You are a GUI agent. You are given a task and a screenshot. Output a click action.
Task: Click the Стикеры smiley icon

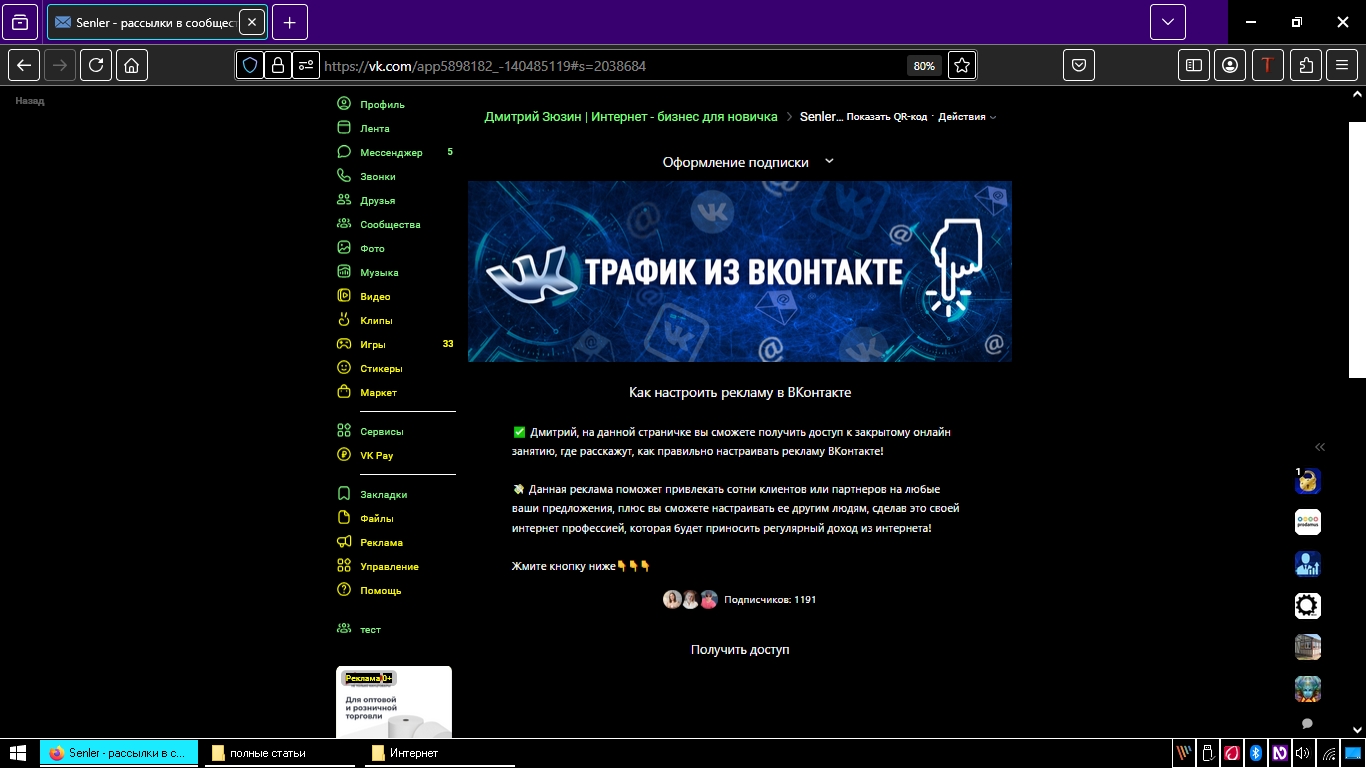[344, 368]
